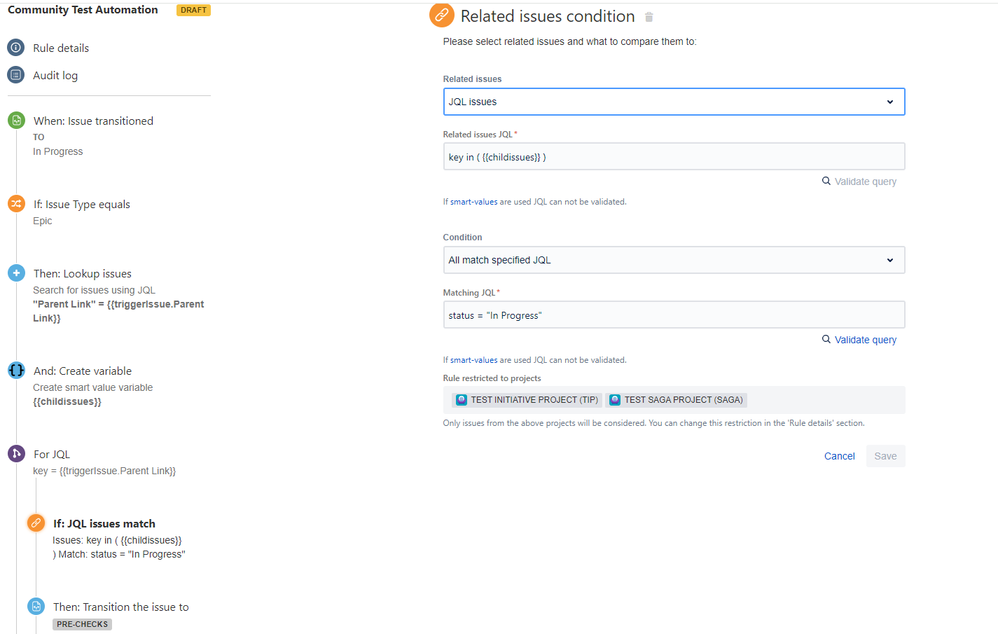Click the Epic issue type text
Screen dimensions: 998x634
(43, 221)
